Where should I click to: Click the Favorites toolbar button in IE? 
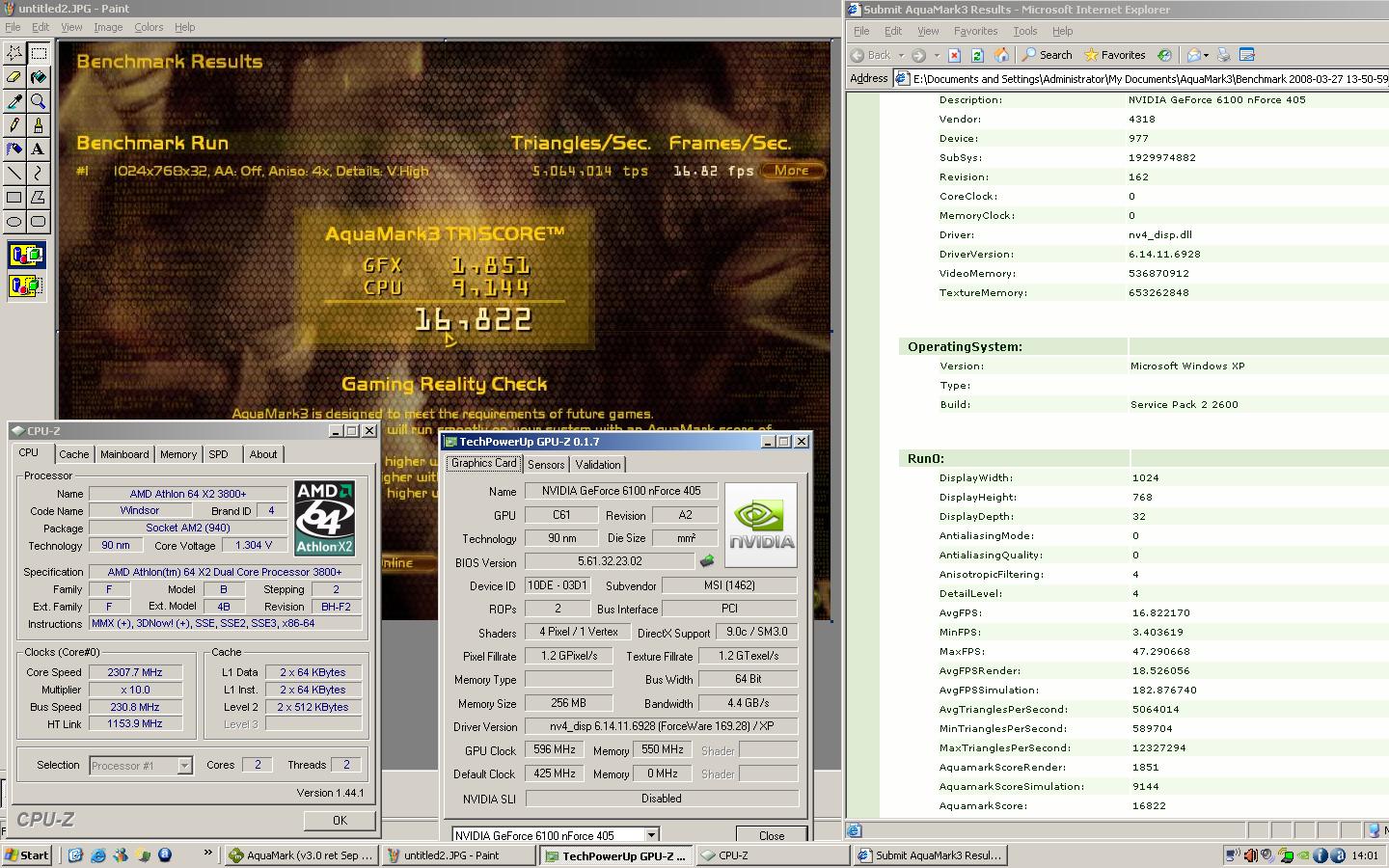click(1114, 55)
